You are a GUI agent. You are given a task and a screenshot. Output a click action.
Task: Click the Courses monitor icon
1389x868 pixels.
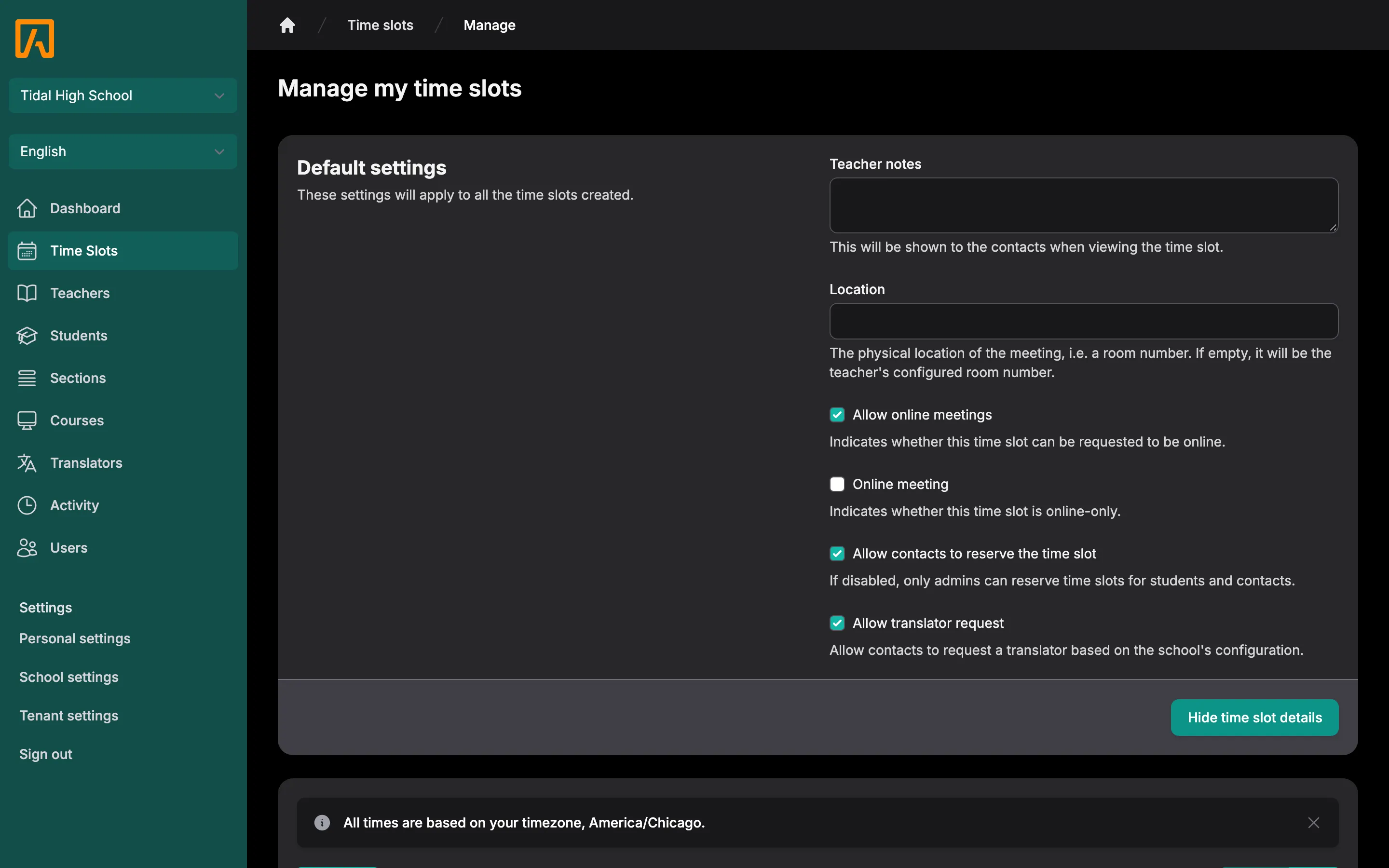click(27, 421)
